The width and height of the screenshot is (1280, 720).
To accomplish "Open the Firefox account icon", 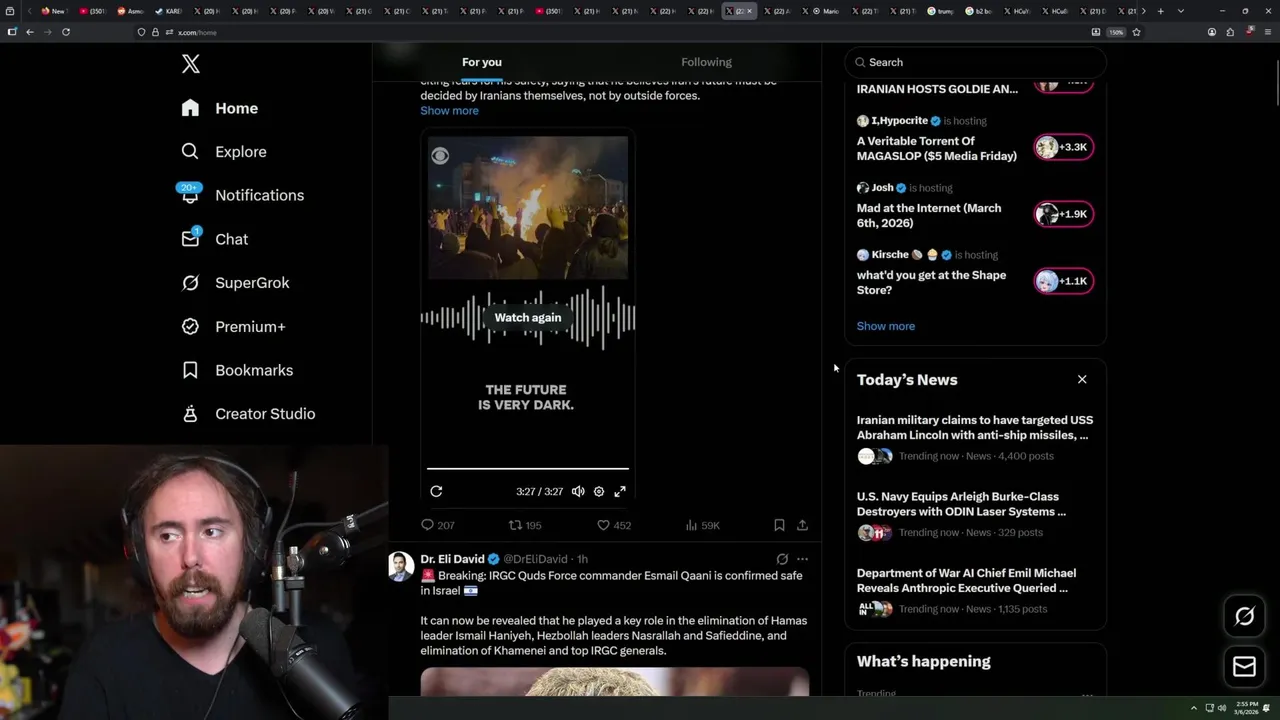I will coord(1212,32).
